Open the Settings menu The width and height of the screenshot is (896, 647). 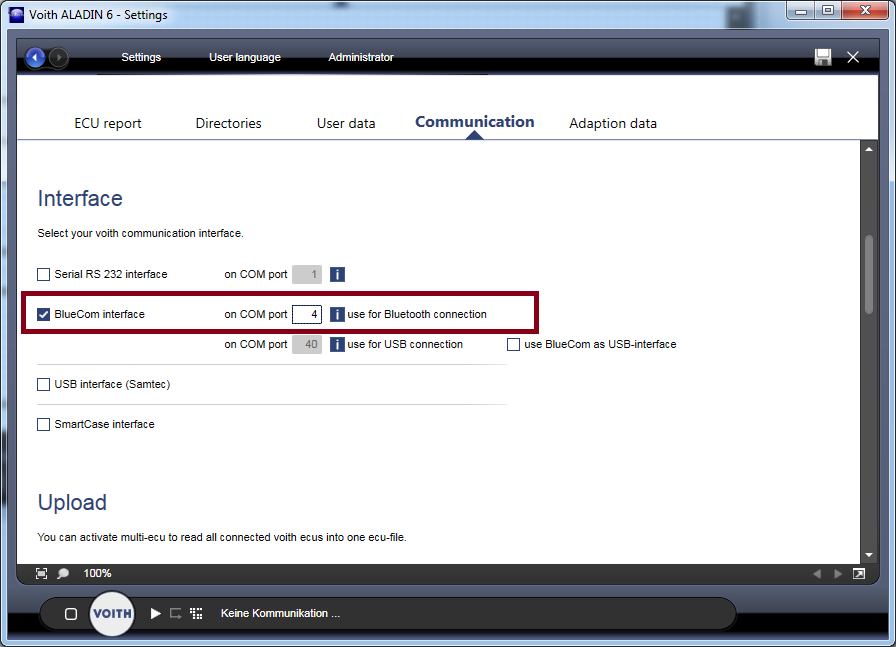point(141,57)
